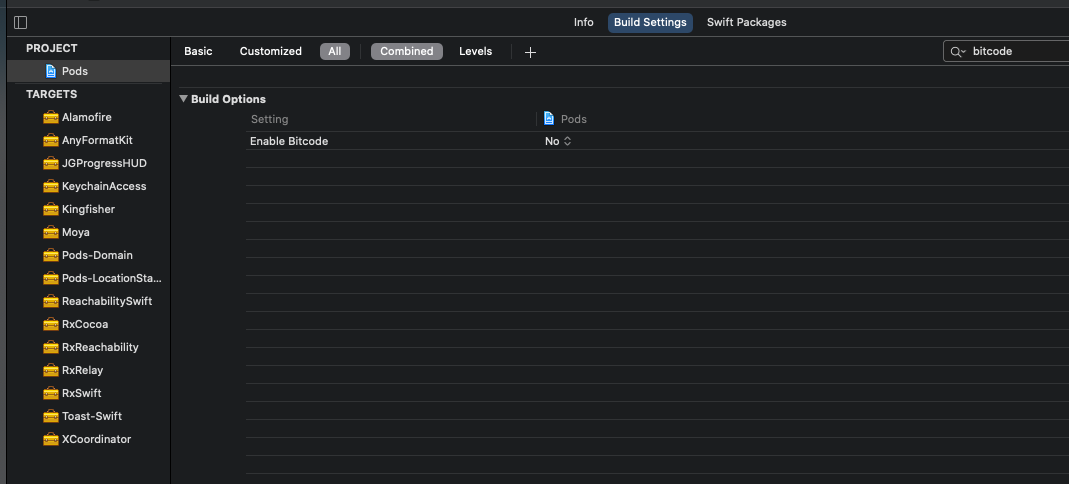1069x484 pixels.
Task: Switch to the Build Settings tab
Action: tap(650, 22)
